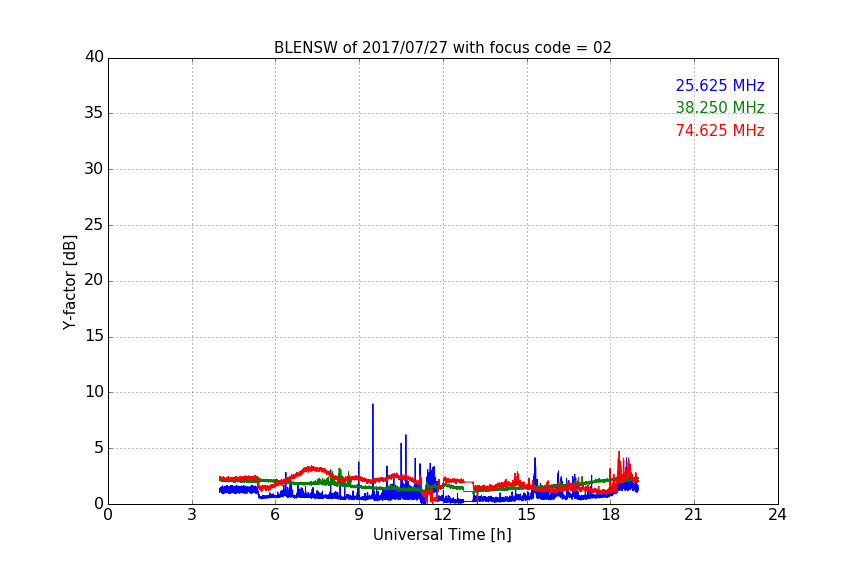This screenshot has width=864, height=576.
Task: Select the green '38.250 MHz' legend label
Action: pos(720,107)
